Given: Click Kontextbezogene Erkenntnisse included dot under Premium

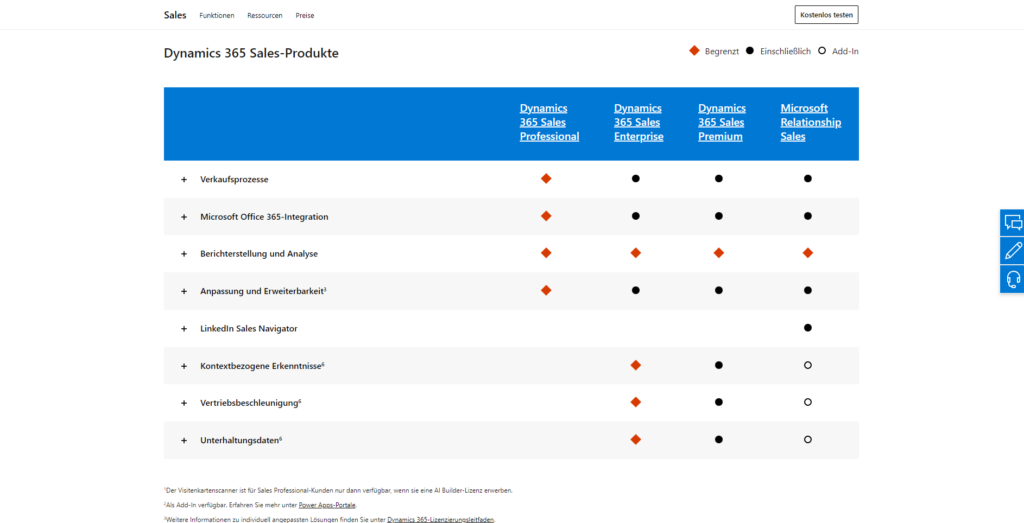Looking at the screenshot, I should click(x=718, y=365).
